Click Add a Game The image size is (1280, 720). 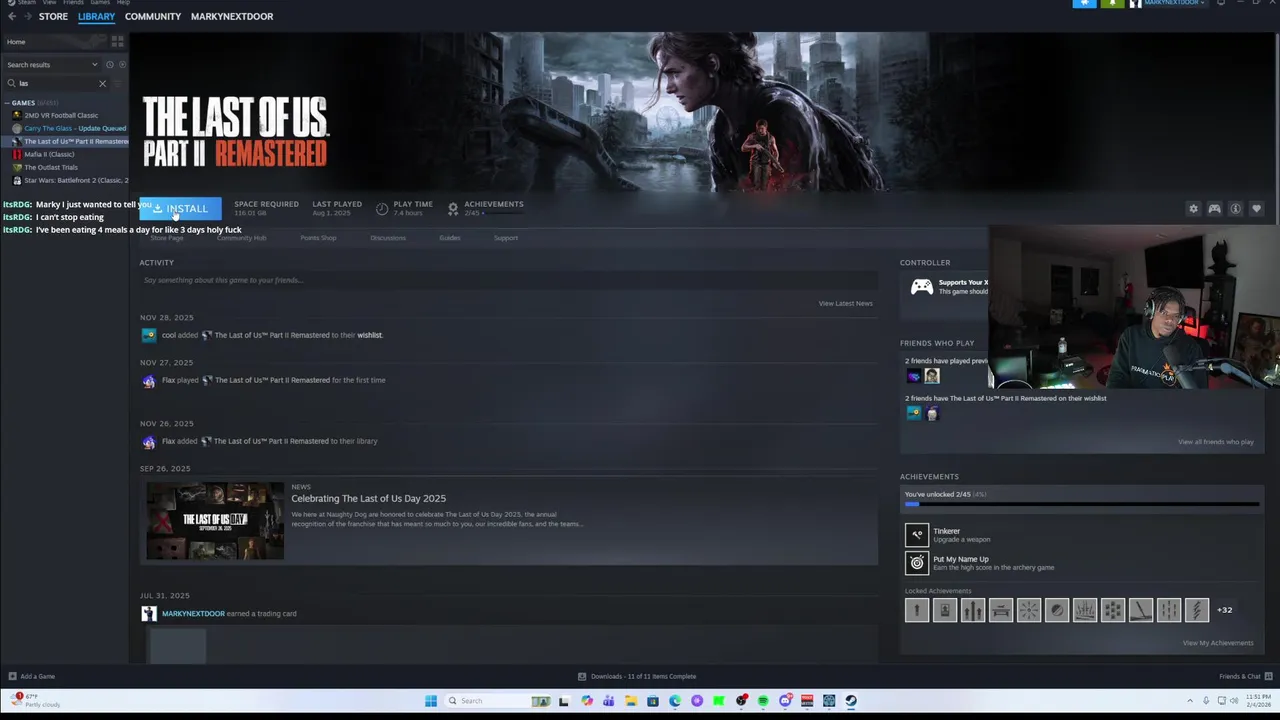coord(31,676)
